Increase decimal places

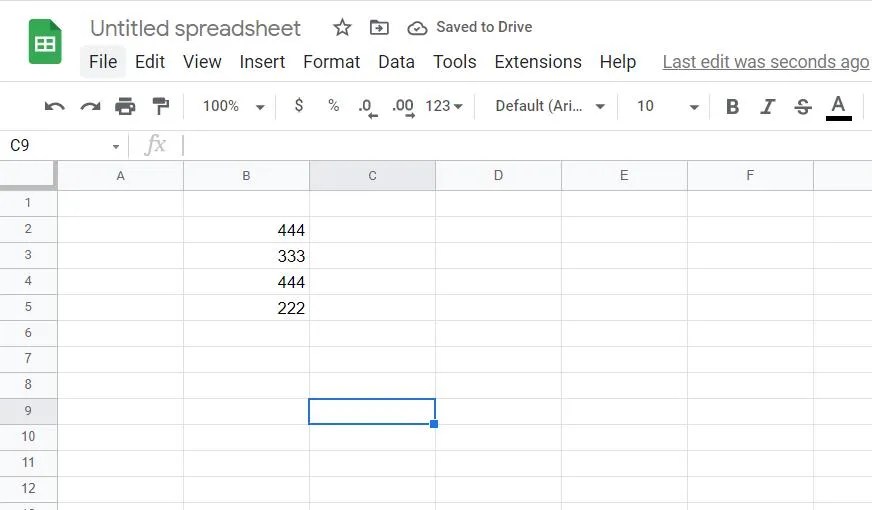point(403,107)
